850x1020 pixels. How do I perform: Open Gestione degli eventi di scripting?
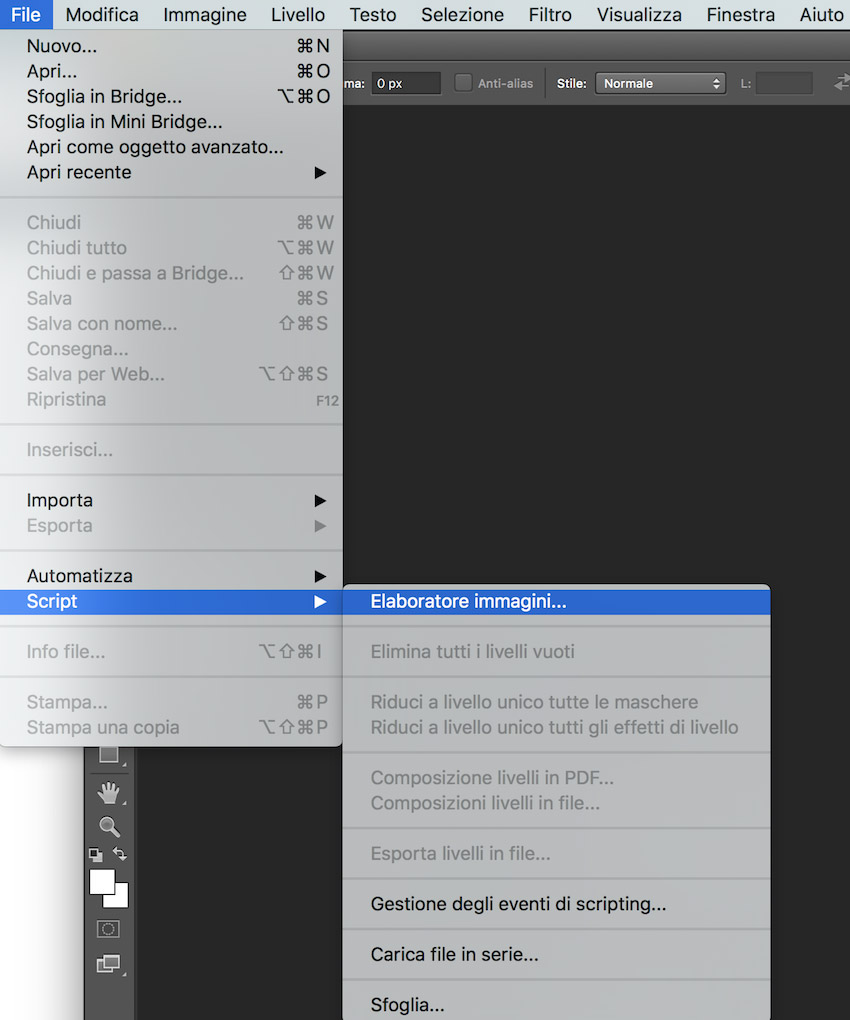pyautogui.click(x=518, y=904)
